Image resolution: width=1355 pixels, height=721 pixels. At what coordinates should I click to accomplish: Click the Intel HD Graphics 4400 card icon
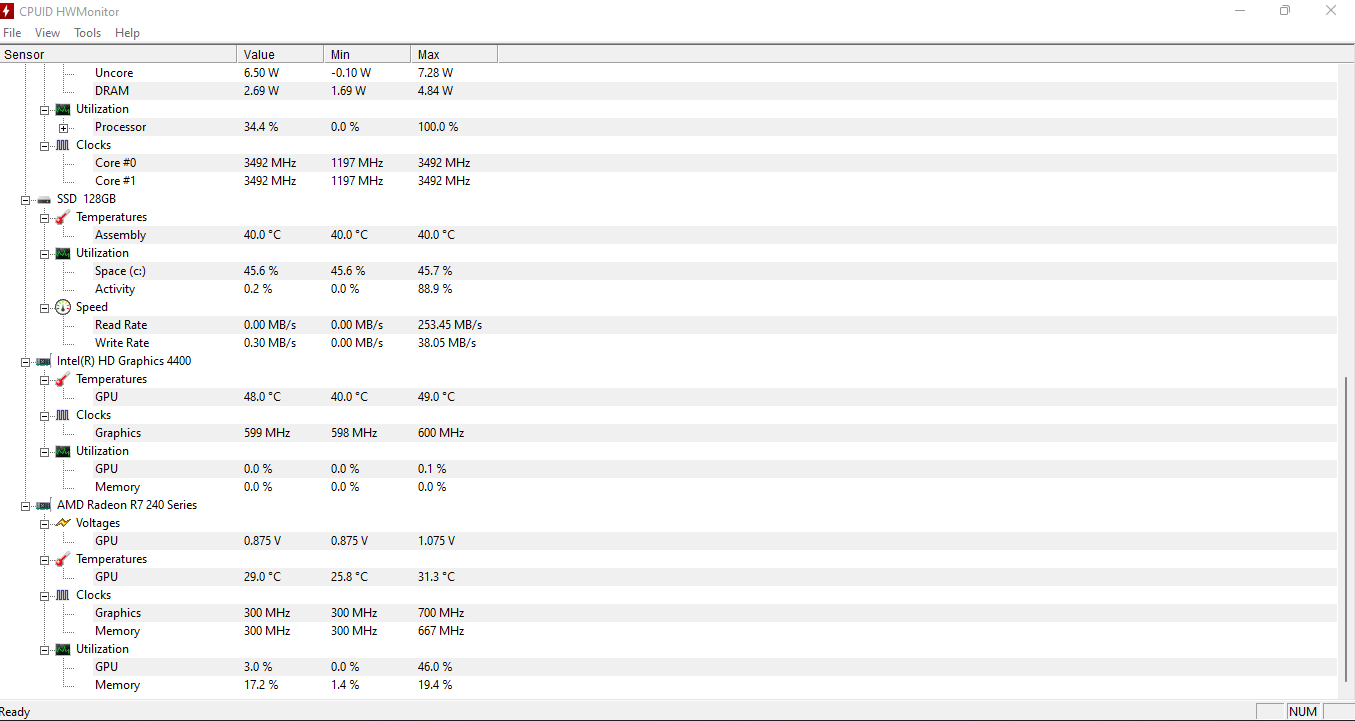coord(44,361)
